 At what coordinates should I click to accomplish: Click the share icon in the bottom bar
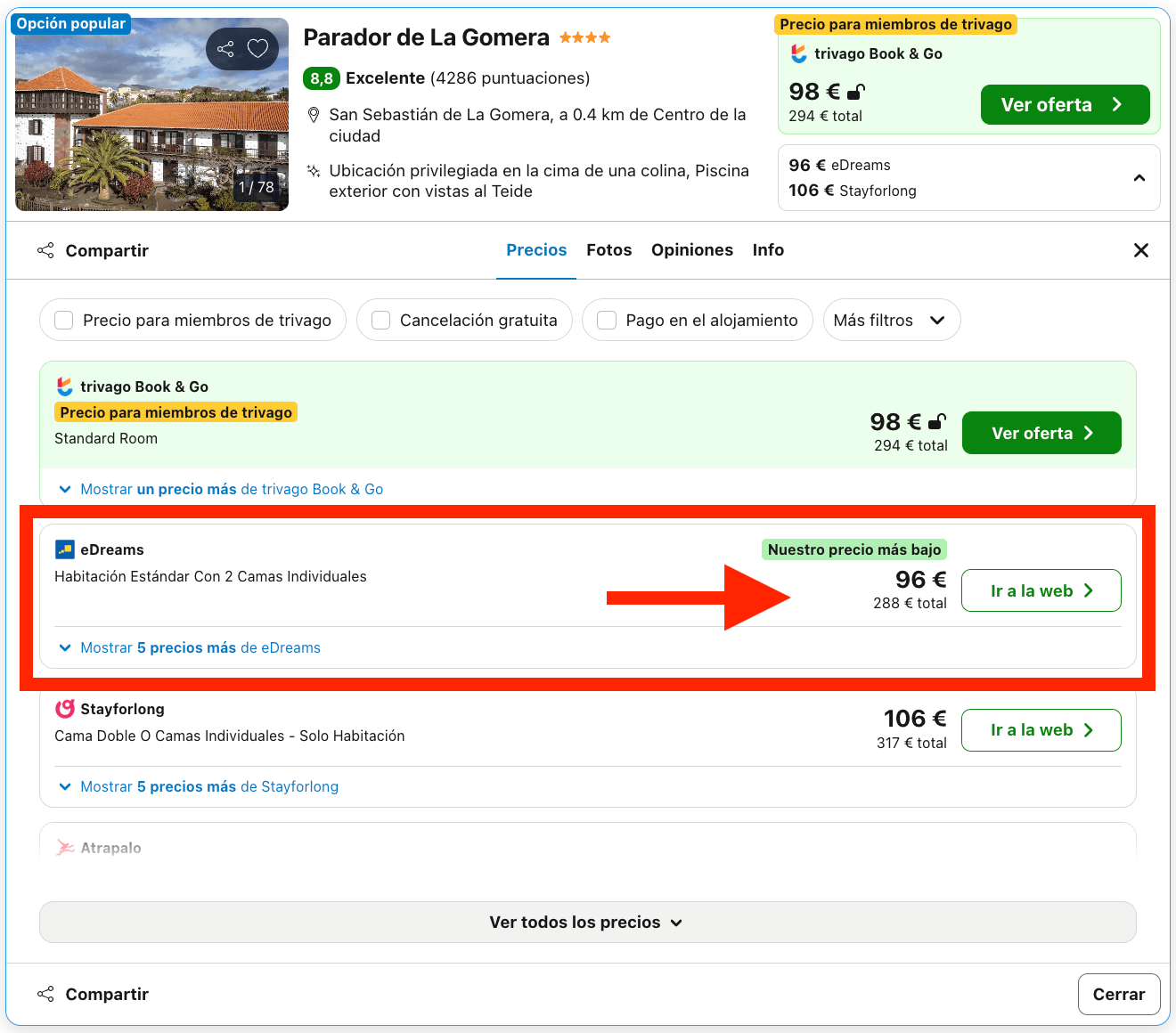click(45, 994)
